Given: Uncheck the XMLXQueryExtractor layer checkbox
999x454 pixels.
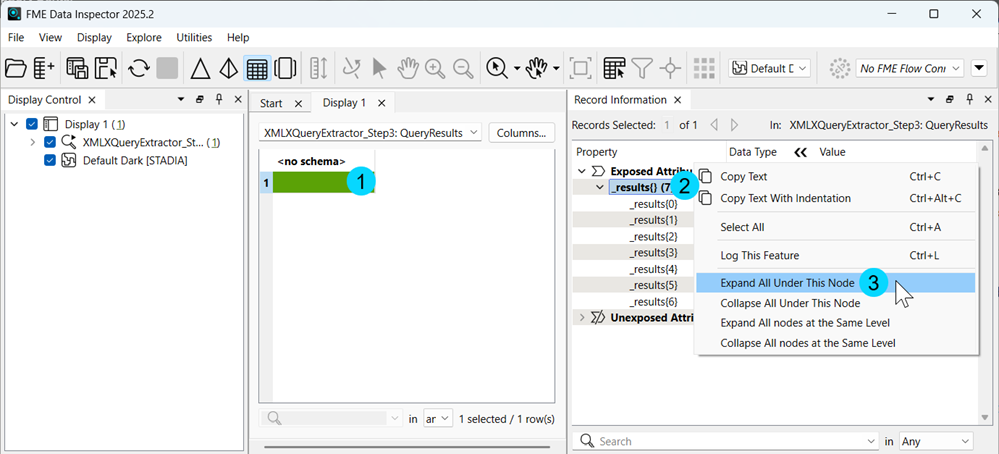Looking at the screenshot, I should coord(50,142).
